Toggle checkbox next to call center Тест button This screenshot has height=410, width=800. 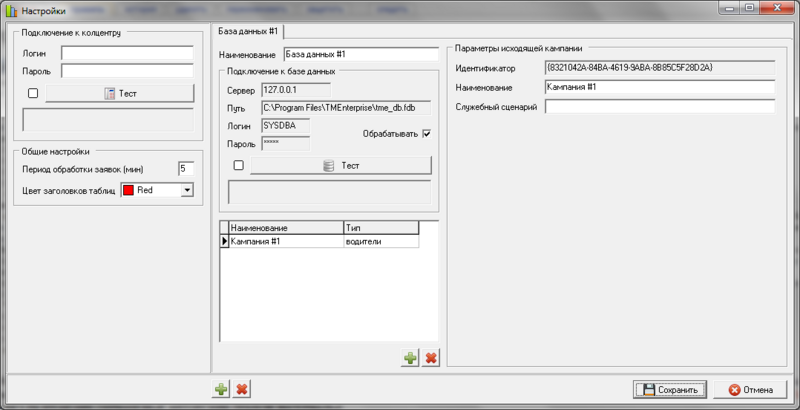32,93
